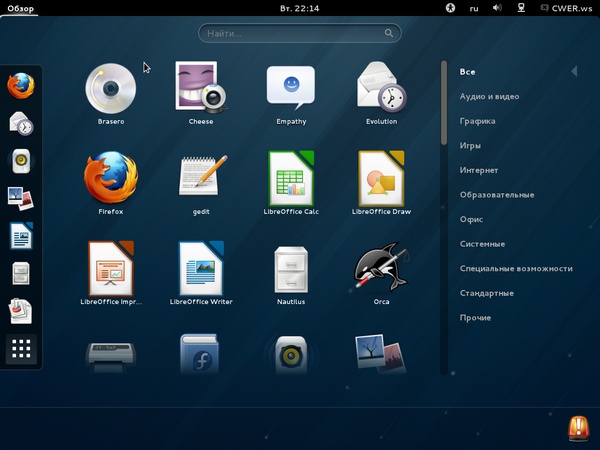Image resolution: width=600 pixels, height=450 pixels.
Task: Filter apps by Офис category
Action: (472, 219)
